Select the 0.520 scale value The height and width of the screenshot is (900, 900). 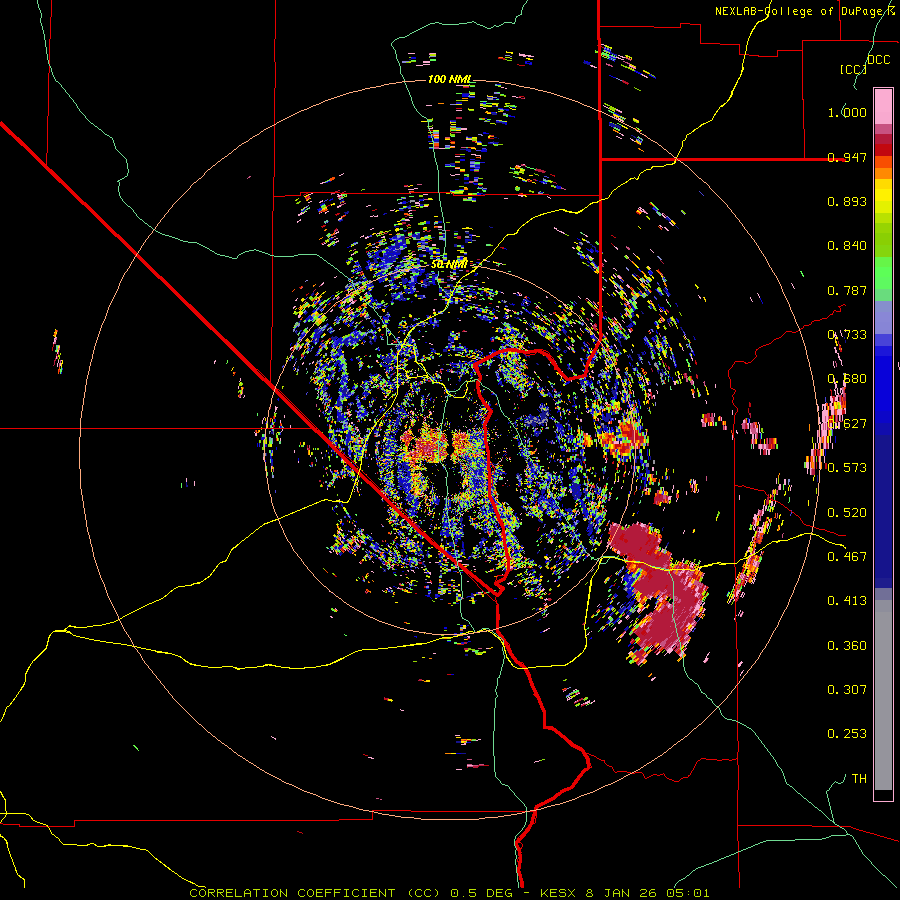click(x=847, y=512)
